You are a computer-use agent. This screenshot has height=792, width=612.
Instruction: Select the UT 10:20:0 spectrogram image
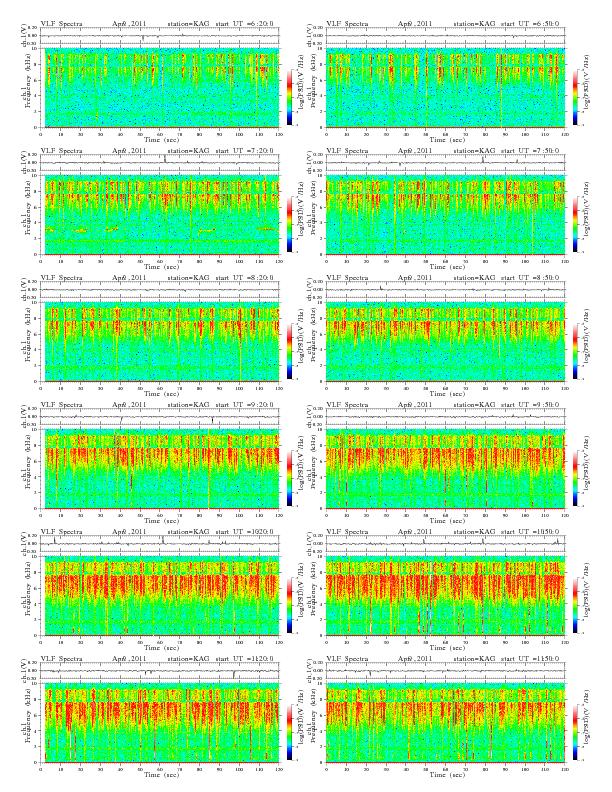coord(160,596)
